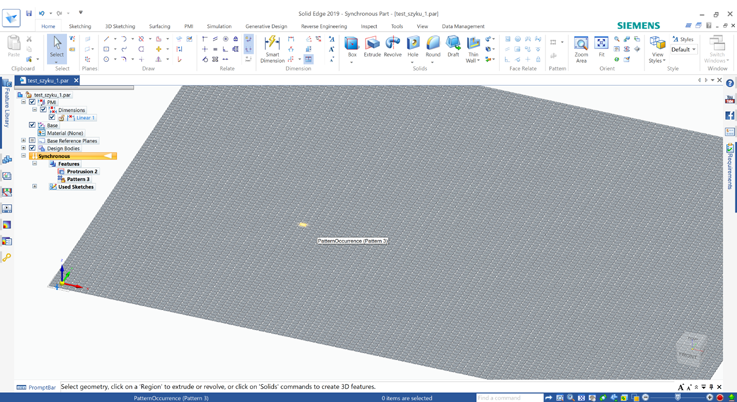Select the Hole feature icon
737x402 pixels.
point(413,43)
